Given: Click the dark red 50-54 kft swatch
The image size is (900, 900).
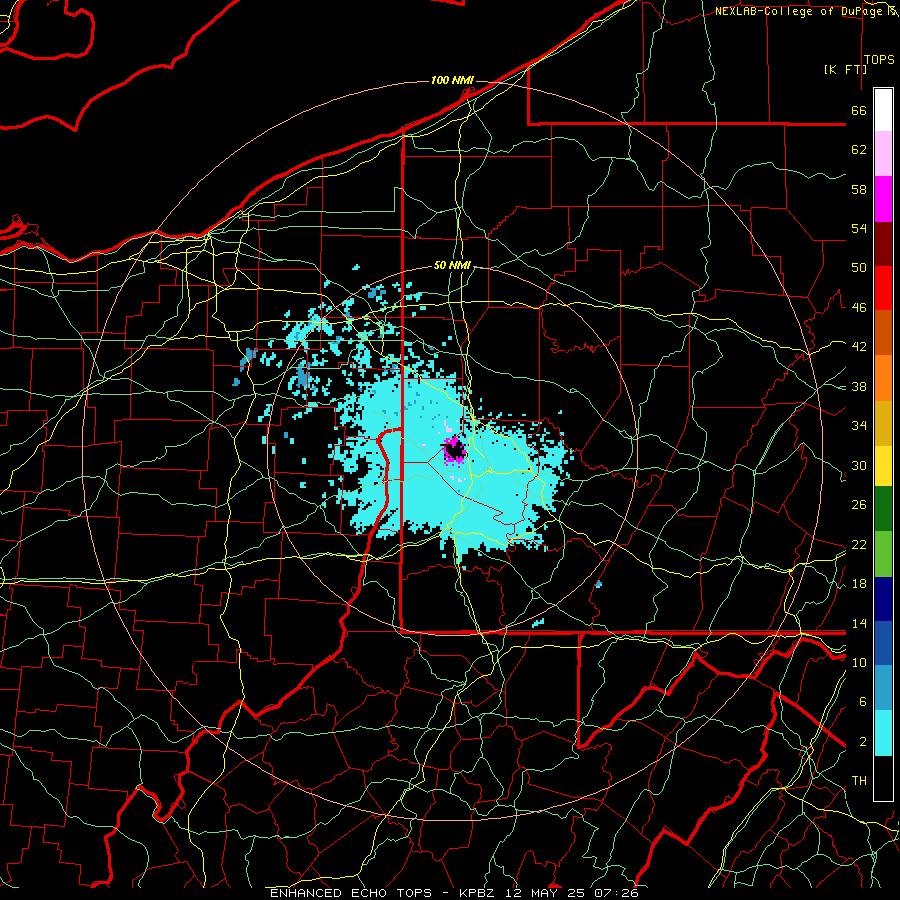Looking at the screenshot, I should pyautogui.click(x=883, y=244).
